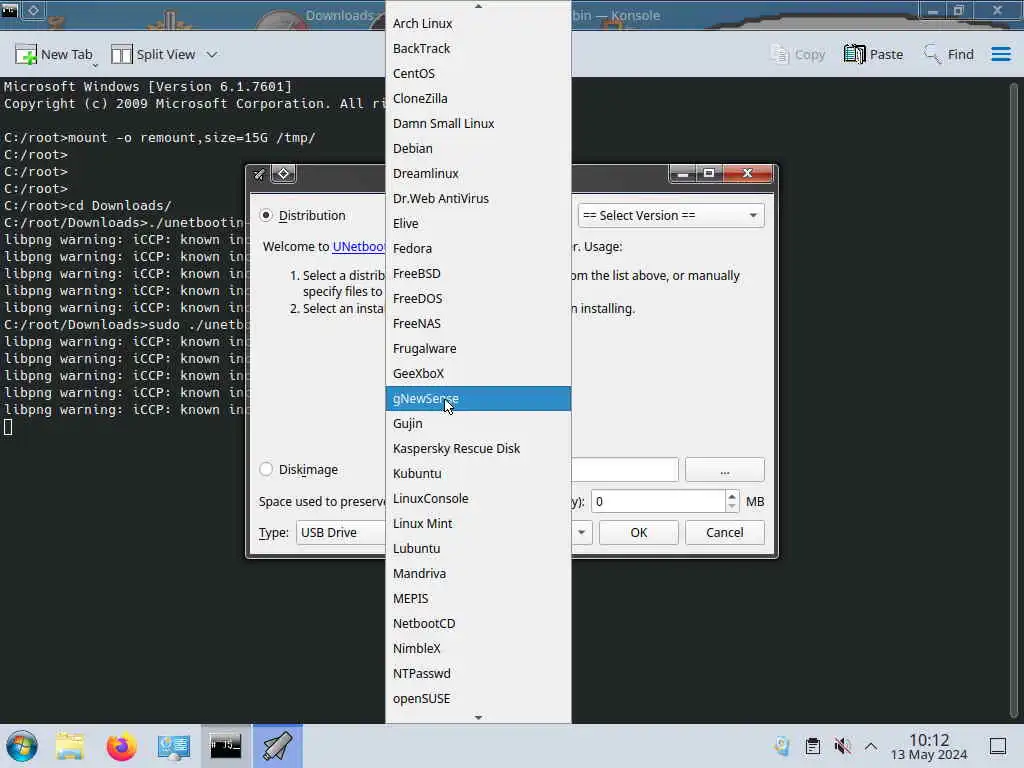Open clipboard tray icon

click(x=812, y=746)
